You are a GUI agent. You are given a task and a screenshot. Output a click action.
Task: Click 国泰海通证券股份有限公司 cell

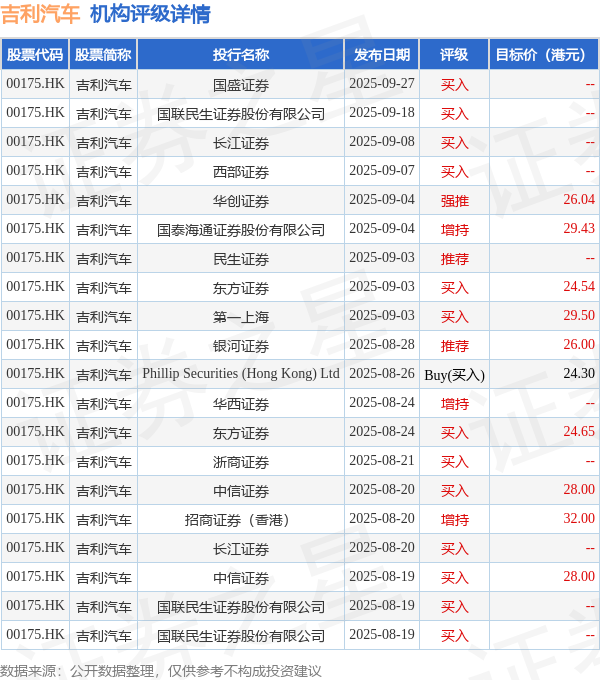point(241,230)
